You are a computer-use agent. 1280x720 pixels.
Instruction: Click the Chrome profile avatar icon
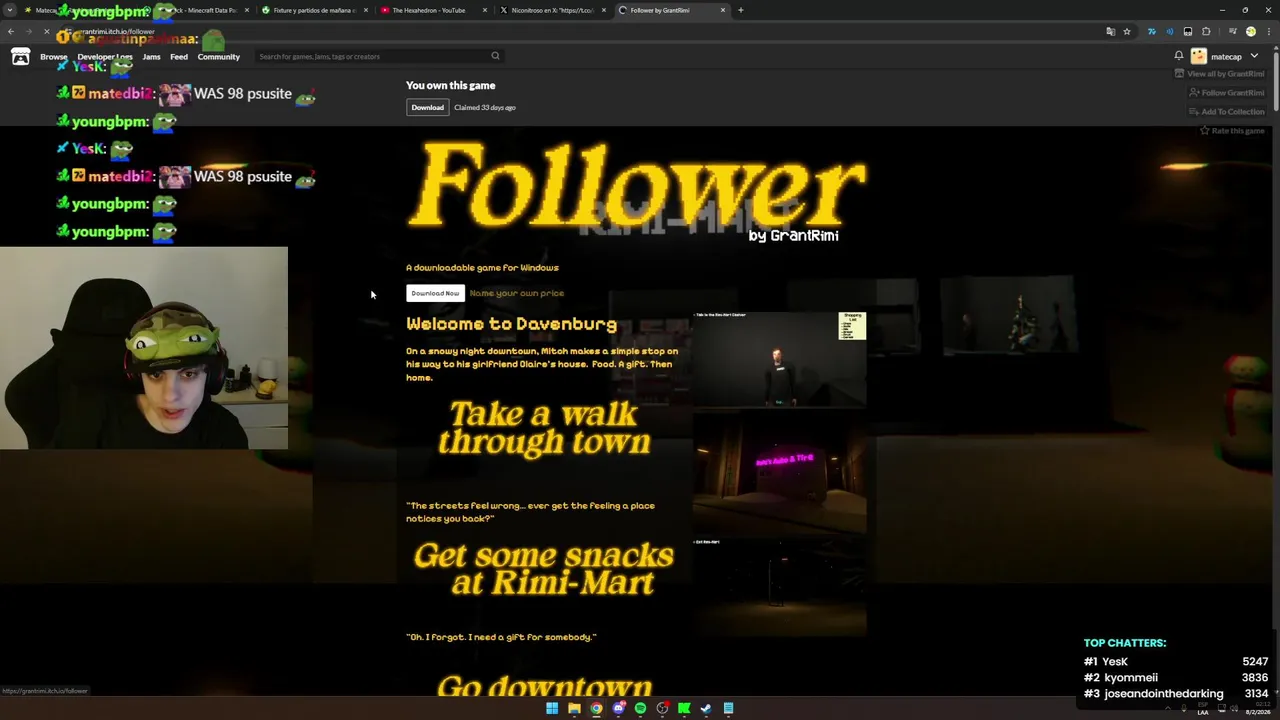(1250, 32)
